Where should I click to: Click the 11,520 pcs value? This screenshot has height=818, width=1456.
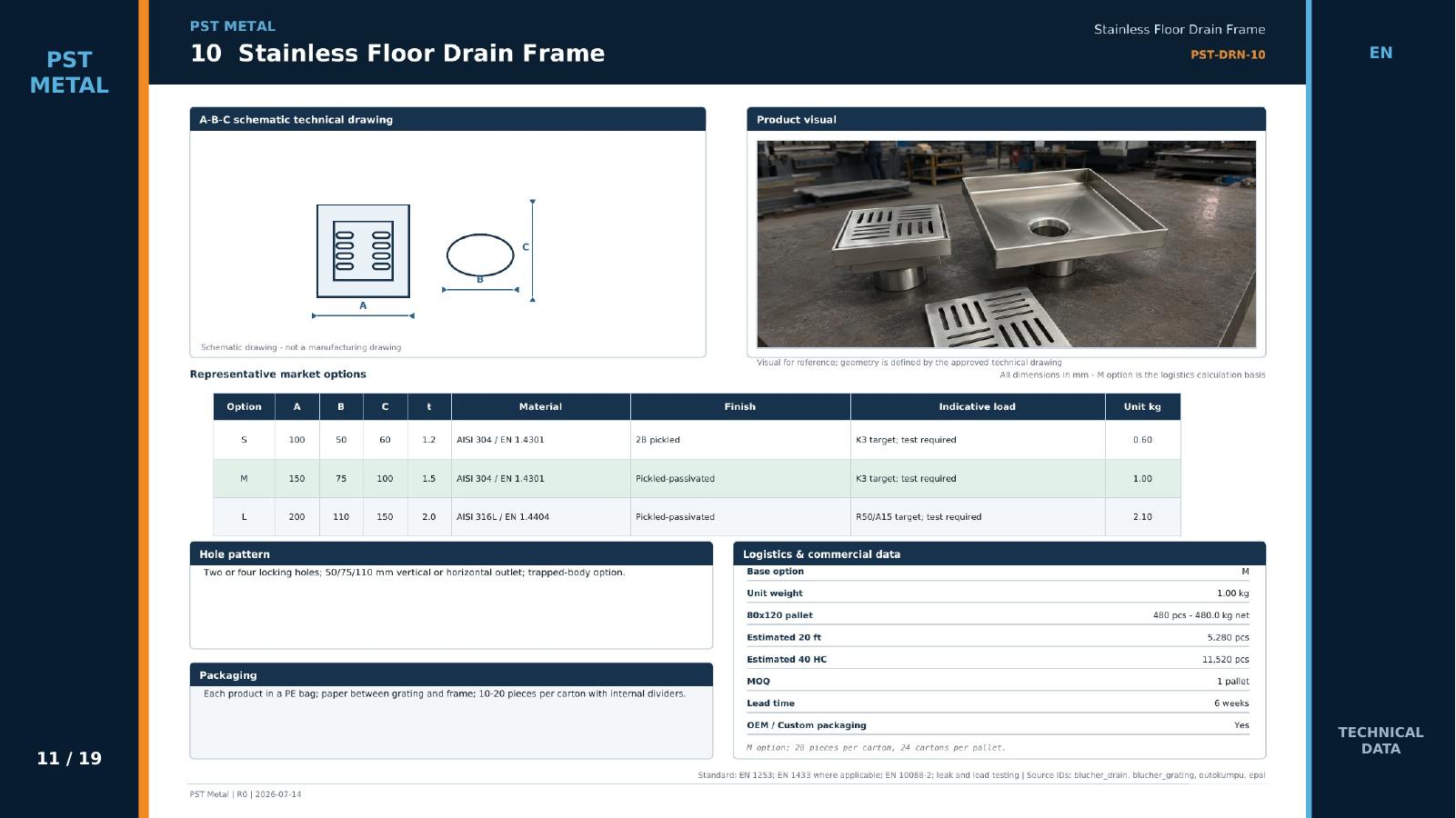pyautogui.click(x=1225, y=660)
